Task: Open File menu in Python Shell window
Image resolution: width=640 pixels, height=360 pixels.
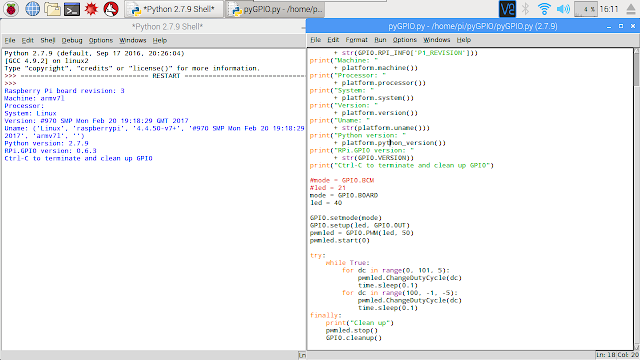Action: tap(10, 40)
